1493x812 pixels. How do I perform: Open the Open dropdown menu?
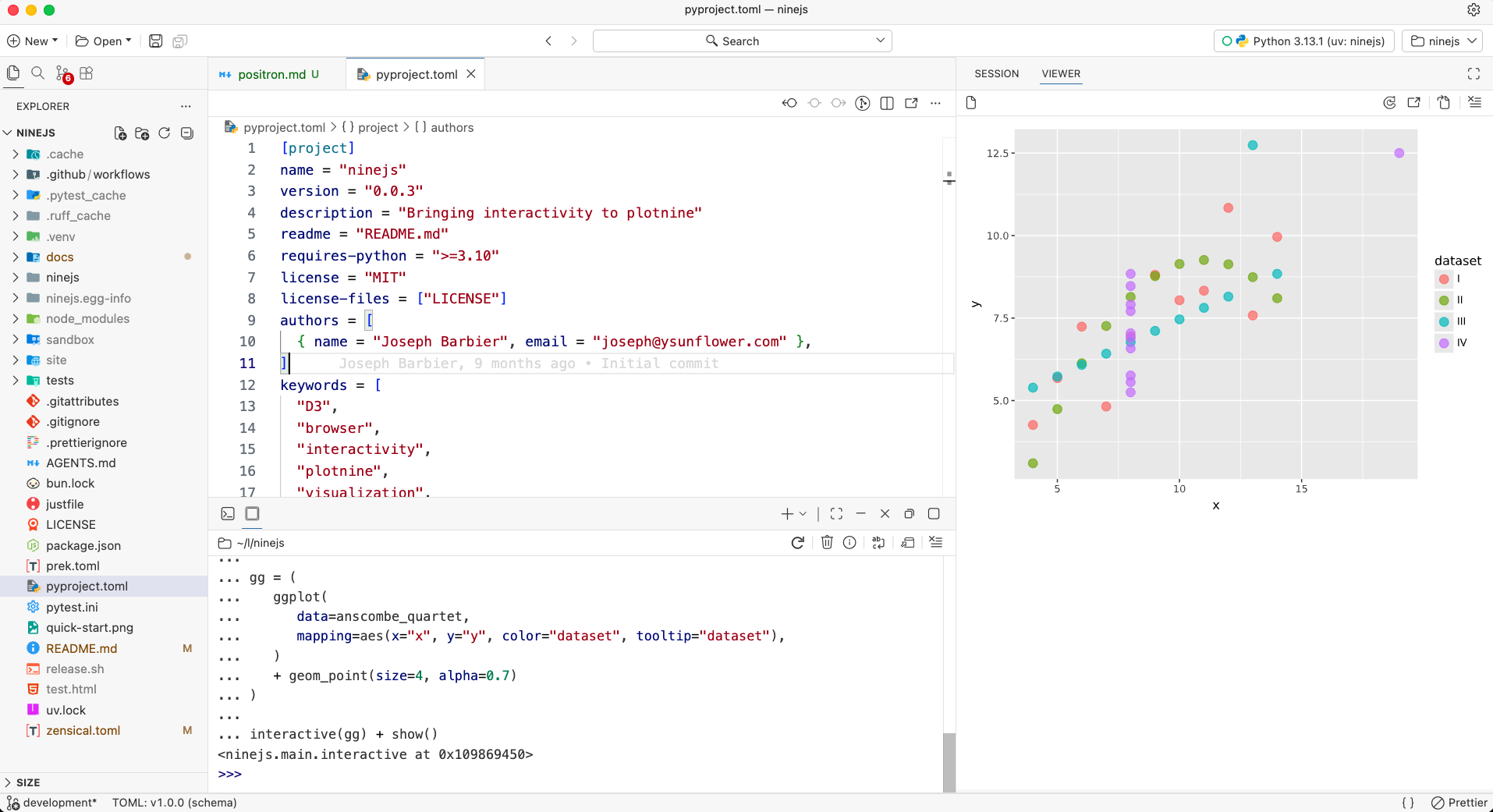click(x=104, y=41)
